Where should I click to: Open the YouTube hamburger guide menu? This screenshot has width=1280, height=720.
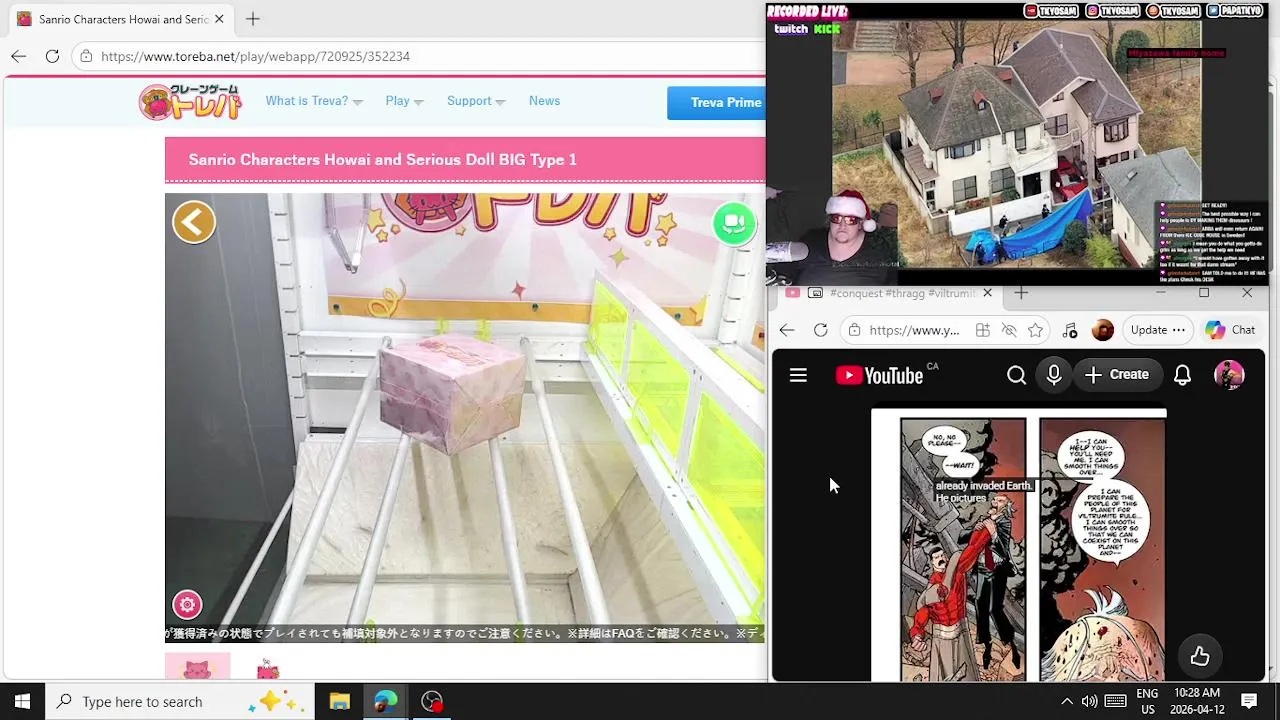[x=798, y=375]
